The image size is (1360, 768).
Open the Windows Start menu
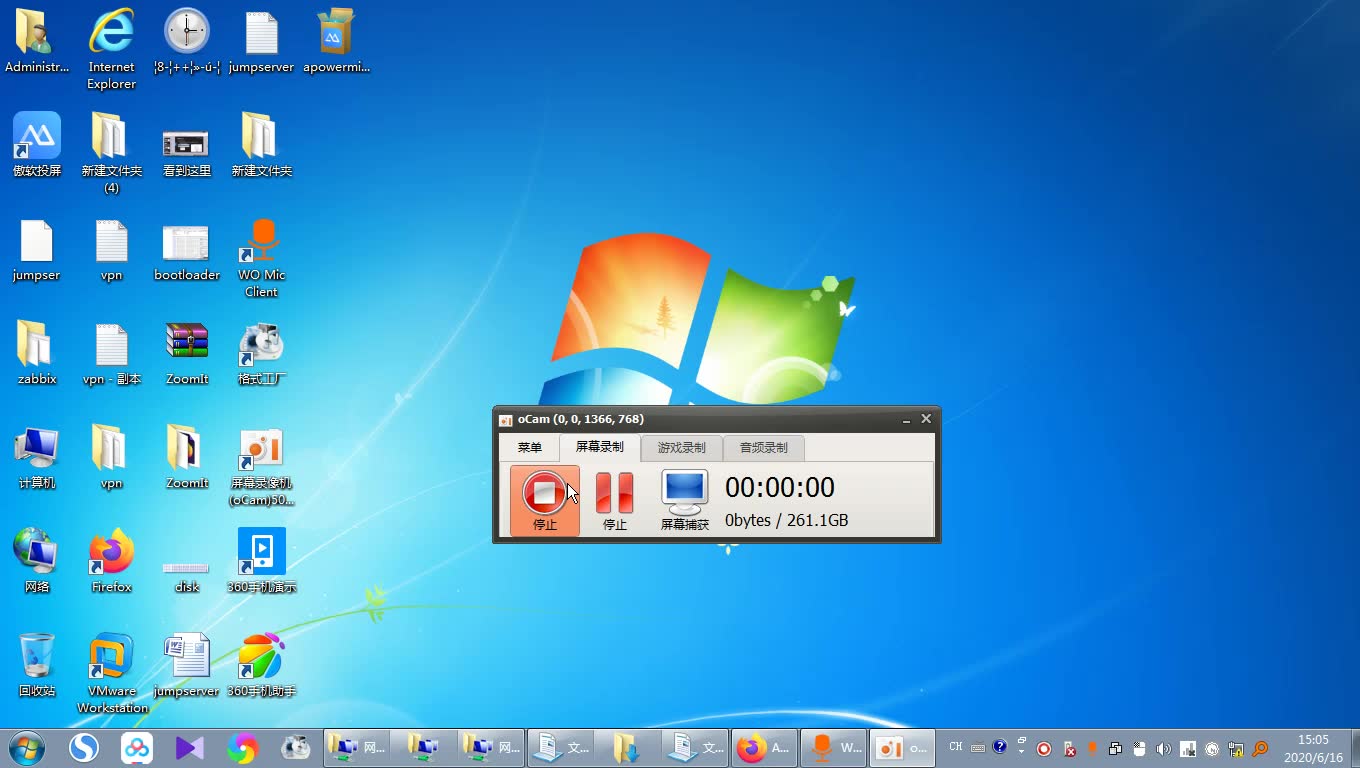27,747
